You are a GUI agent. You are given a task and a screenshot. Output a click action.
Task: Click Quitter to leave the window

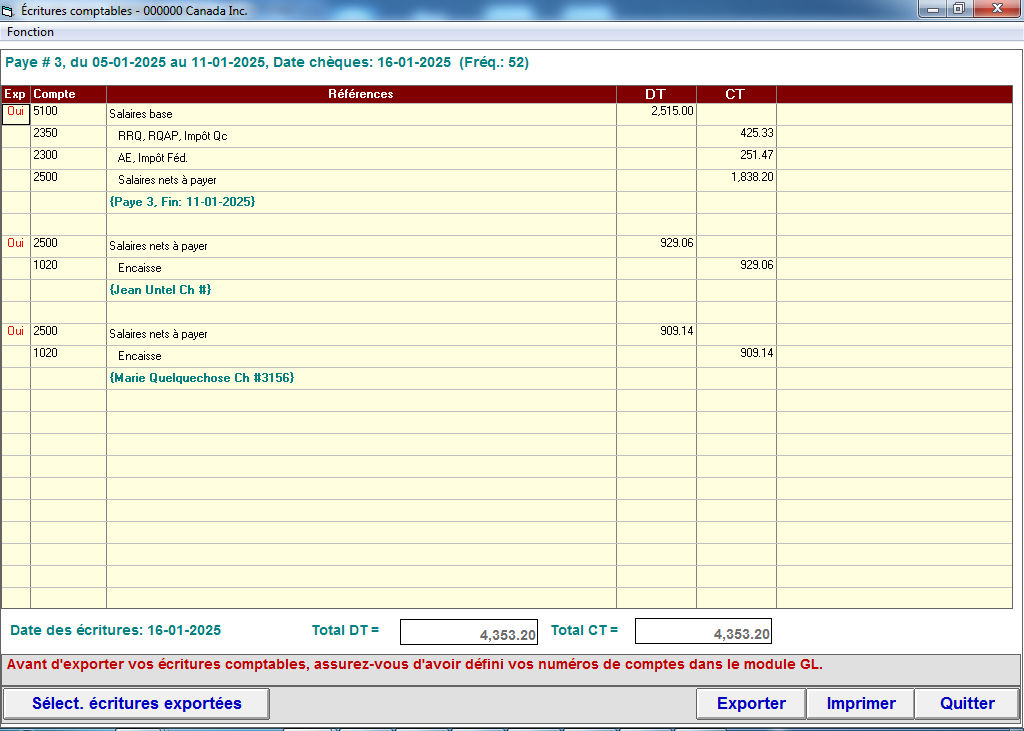point(967,704)
